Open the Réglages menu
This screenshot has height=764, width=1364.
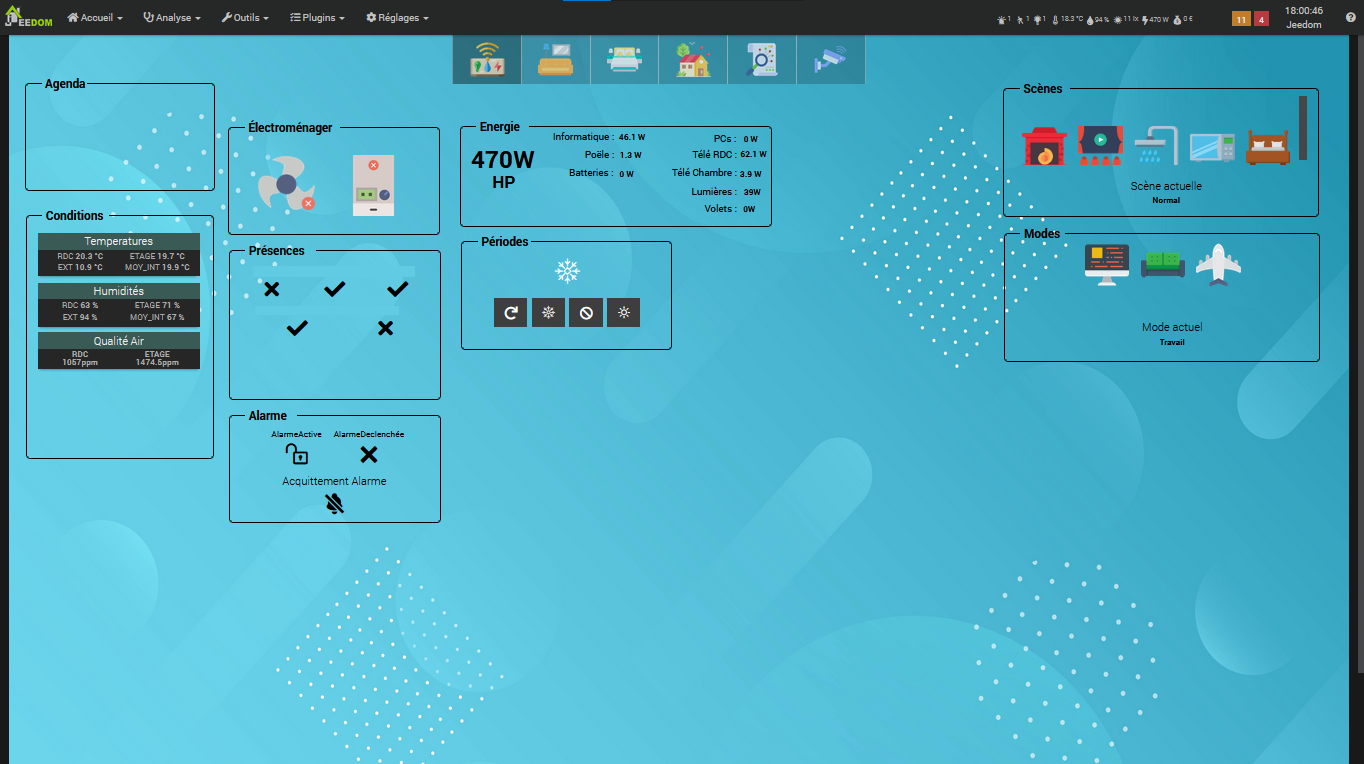[397, 18]
